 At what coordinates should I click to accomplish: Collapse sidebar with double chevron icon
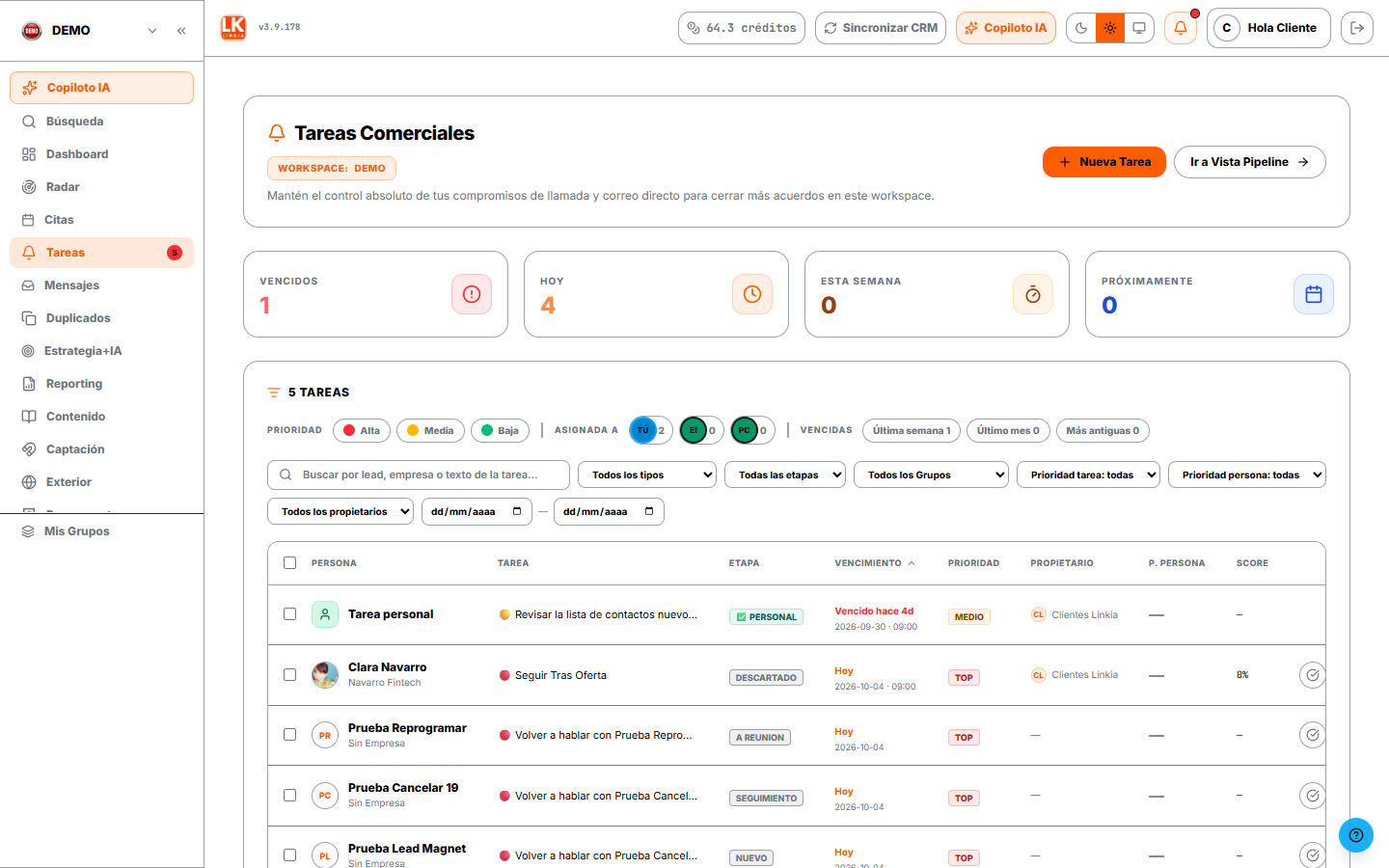(x=181, y=31)
